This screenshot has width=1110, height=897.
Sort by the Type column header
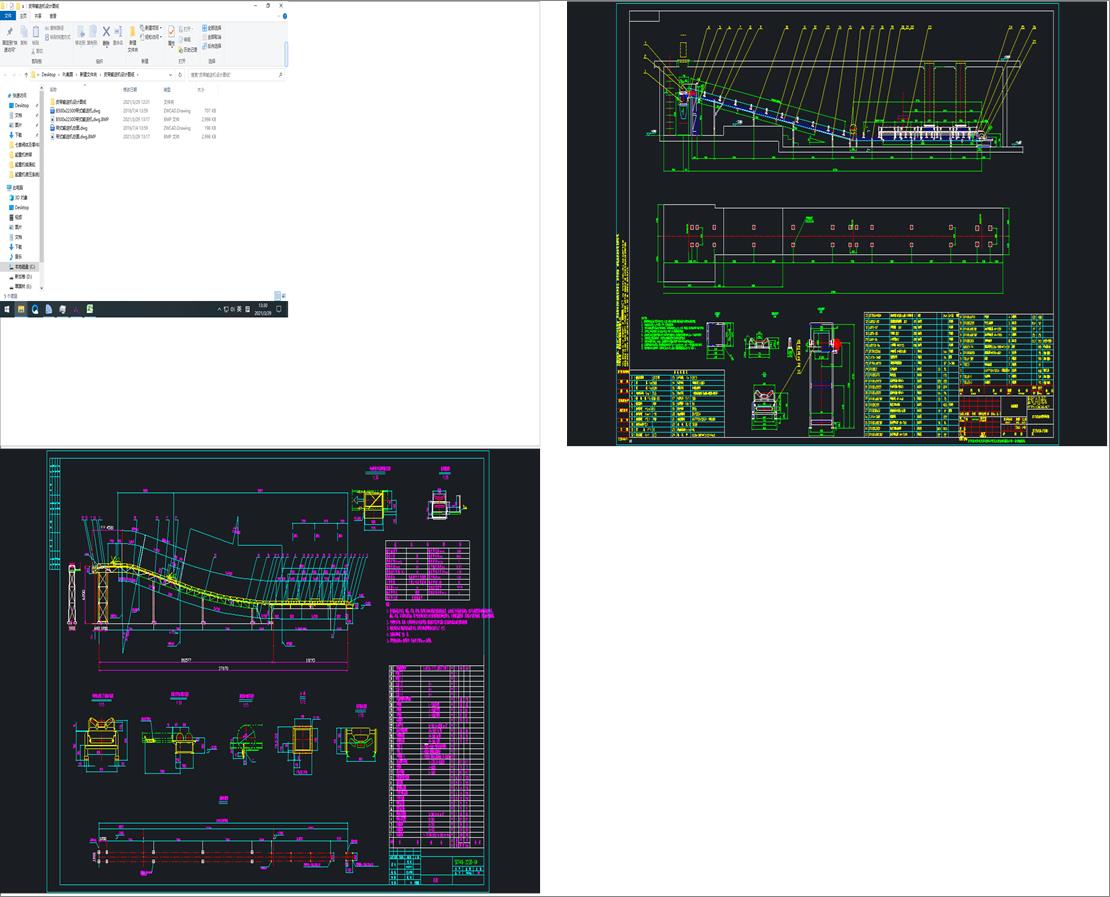coord(168,90)
